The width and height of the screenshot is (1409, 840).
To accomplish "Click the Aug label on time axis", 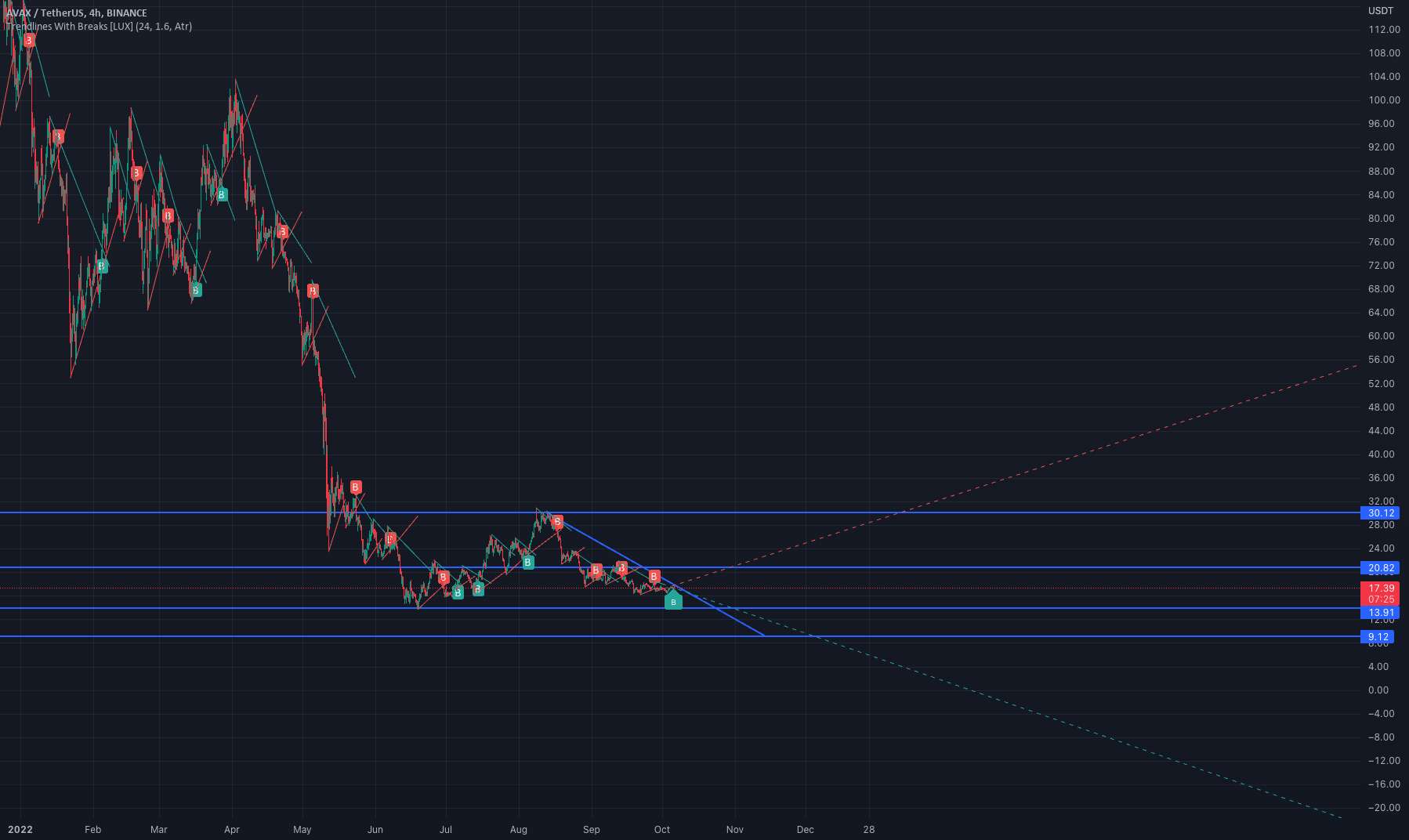I will tap(518, 829).
